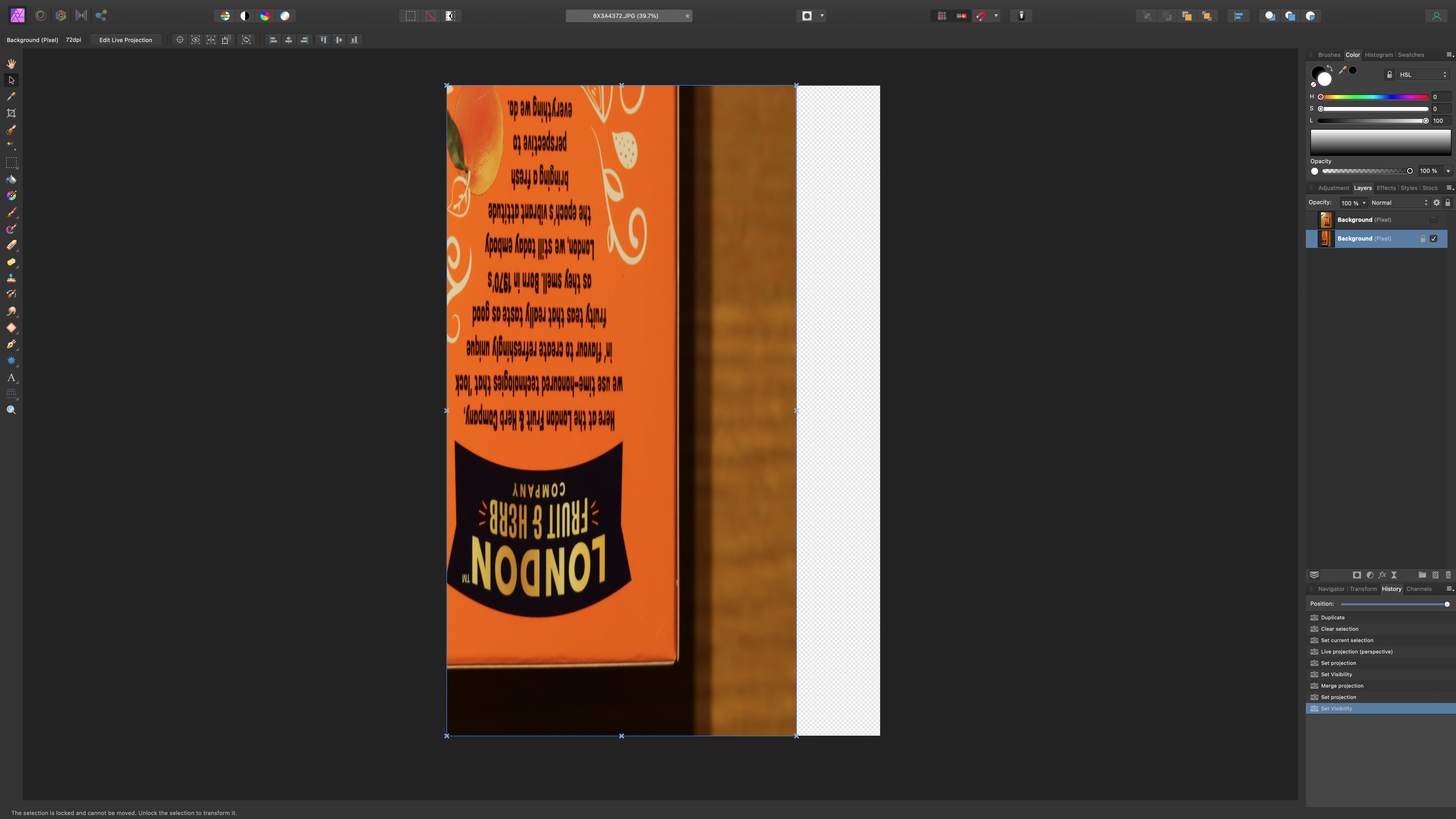The image size is (1456, 819).
Task: Select the Zoom magnifier tool
Action: click(x=11, y=410)
